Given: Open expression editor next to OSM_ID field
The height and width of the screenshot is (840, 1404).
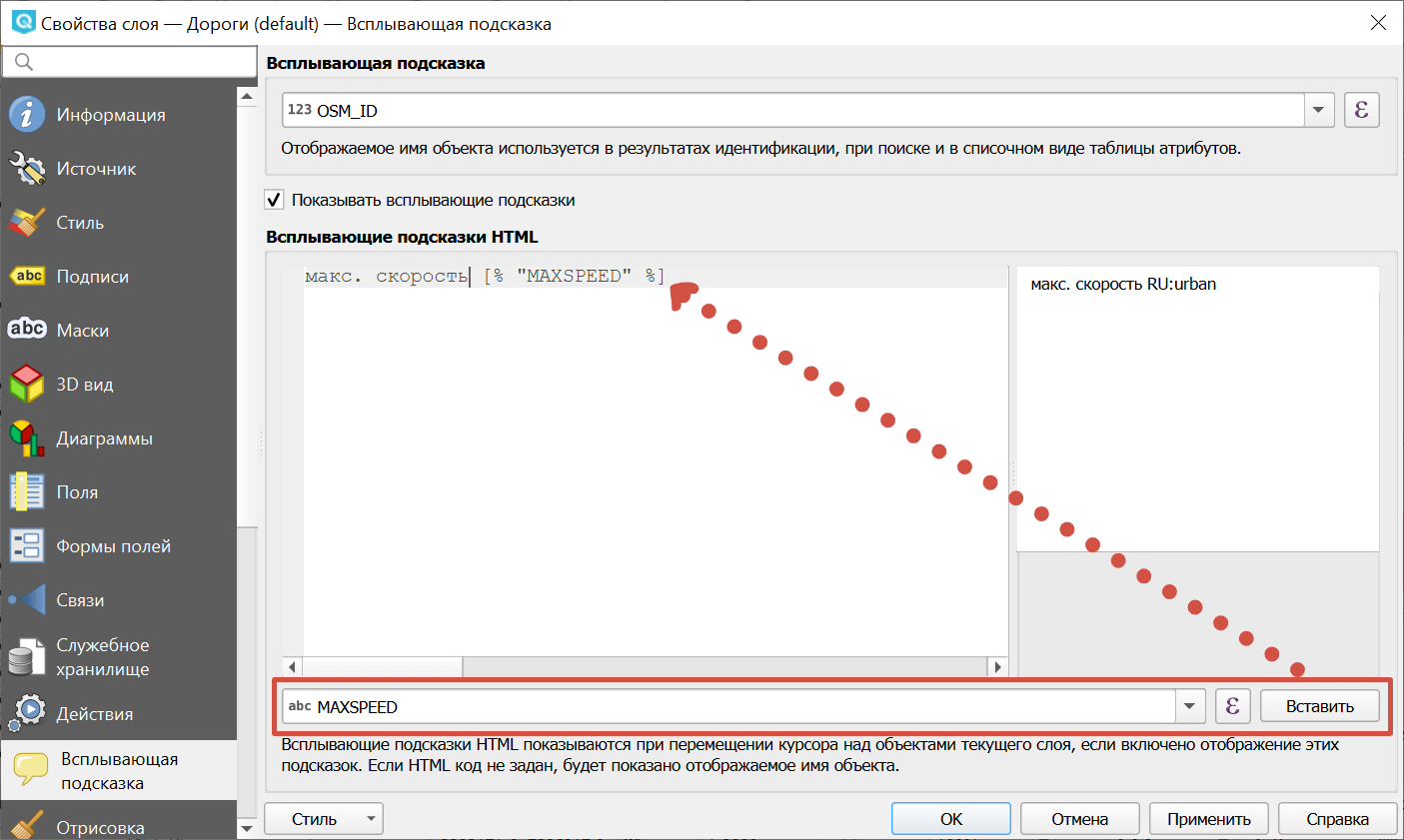Looking at the screenshot, I should click(1361, 110).
